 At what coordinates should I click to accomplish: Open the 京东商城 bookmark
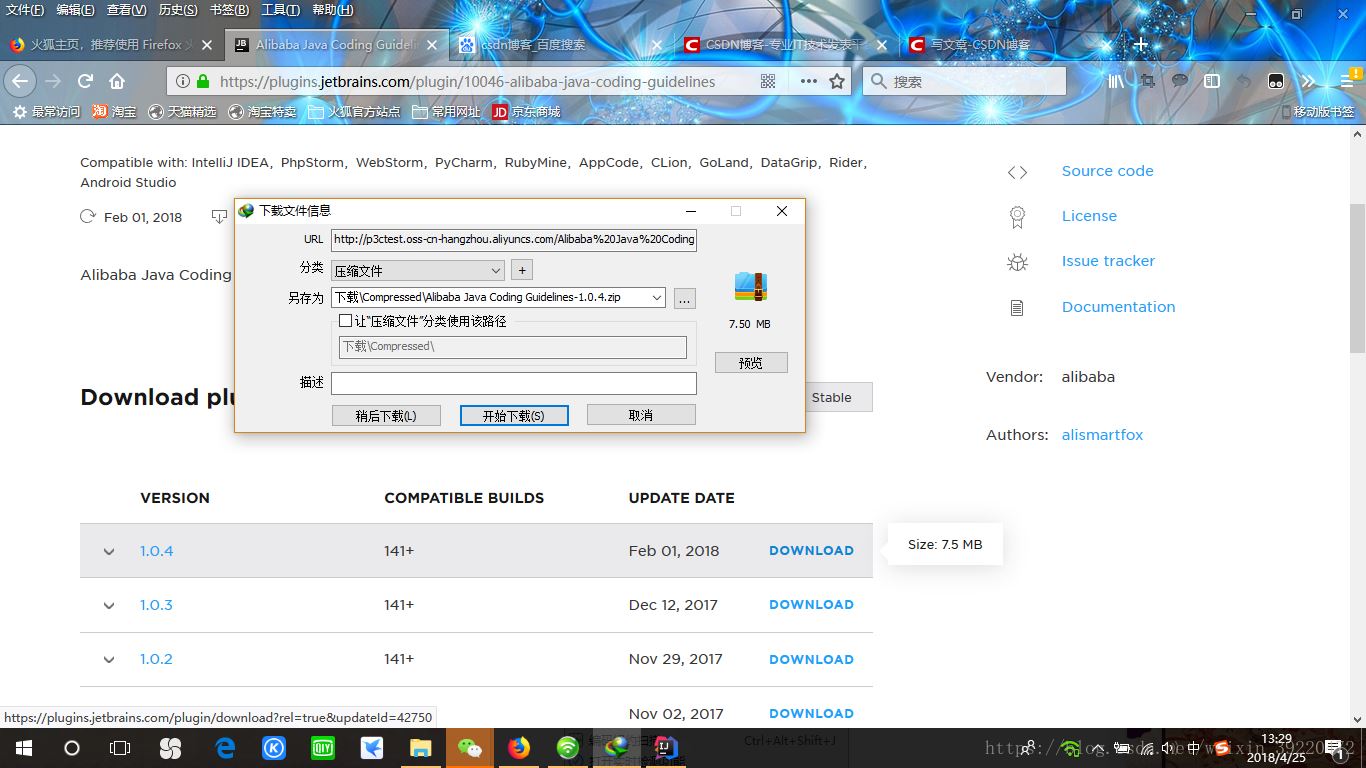(x=525, y=112)
